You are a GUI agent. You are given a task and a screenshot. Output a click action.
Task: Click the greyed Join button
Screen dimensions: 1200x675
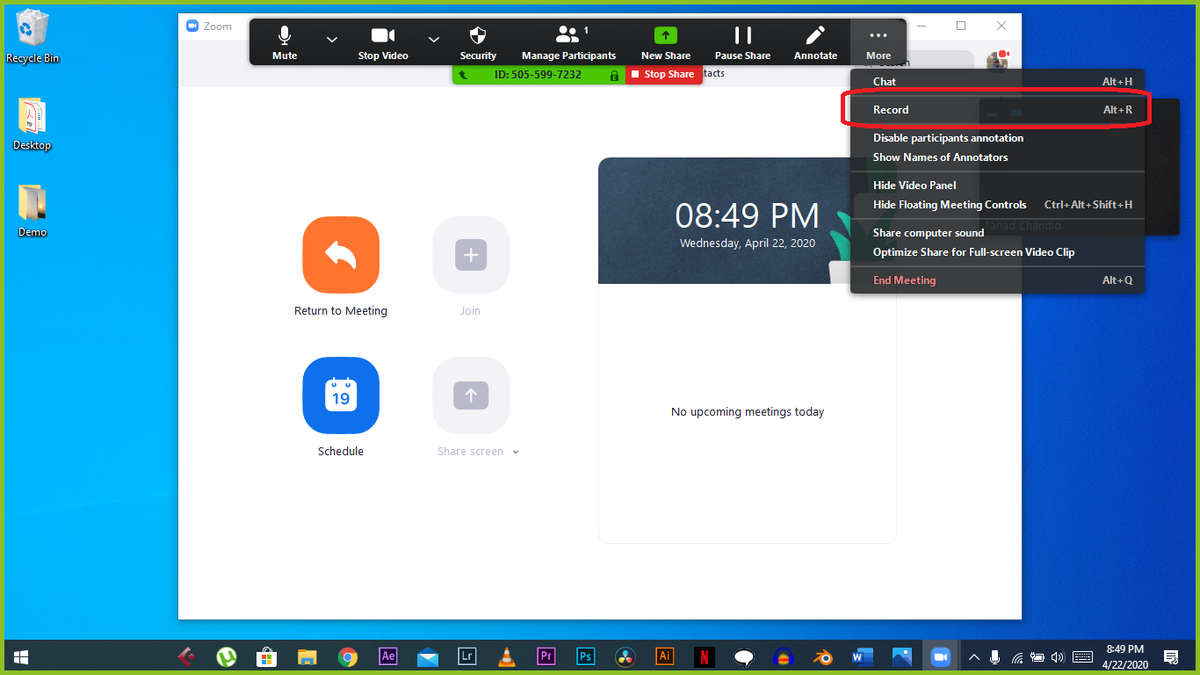(470, 255)
